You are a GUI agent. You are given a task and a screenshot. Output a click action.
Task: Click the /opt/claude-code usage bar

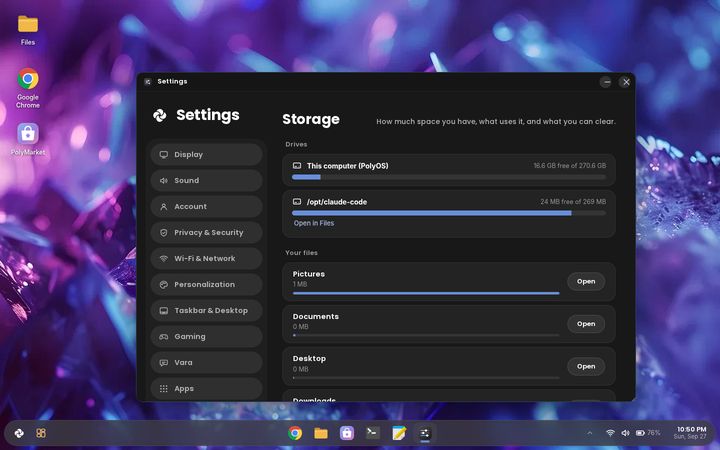[449, 213]
